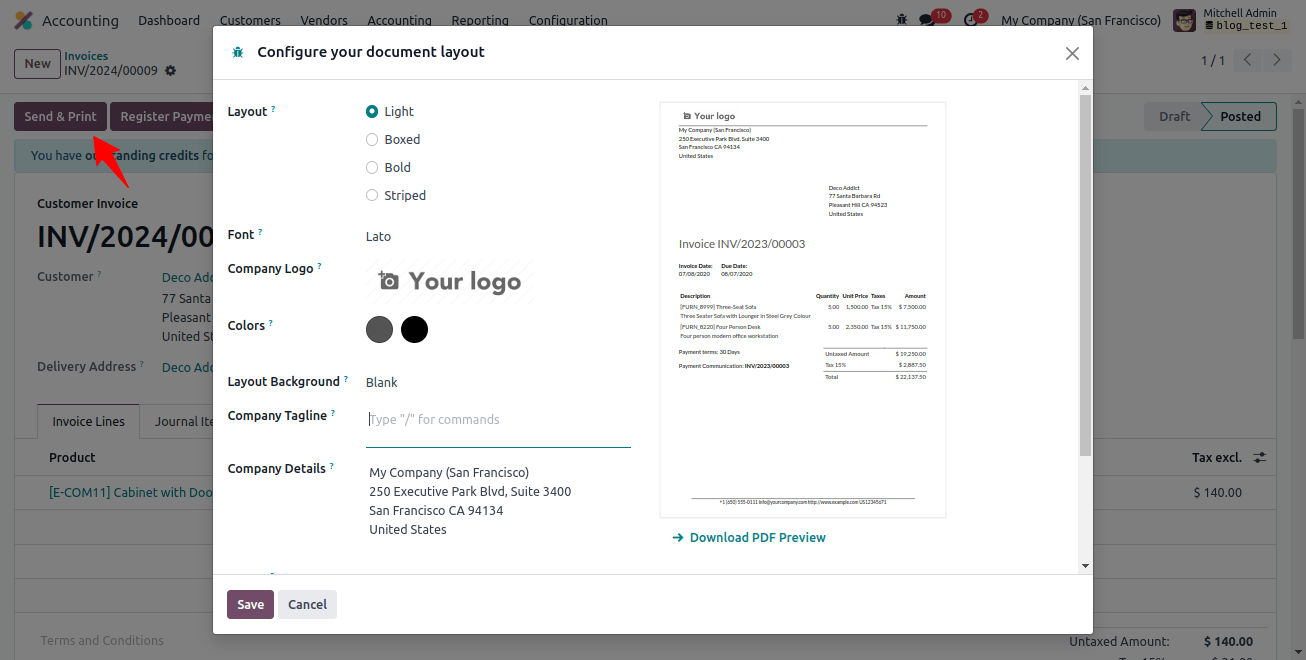This screenshot has height=660, width=1306.
Task: Click the dialog scrollbar up arrow
Action: pyautogui.click(x=1085, y=88)
